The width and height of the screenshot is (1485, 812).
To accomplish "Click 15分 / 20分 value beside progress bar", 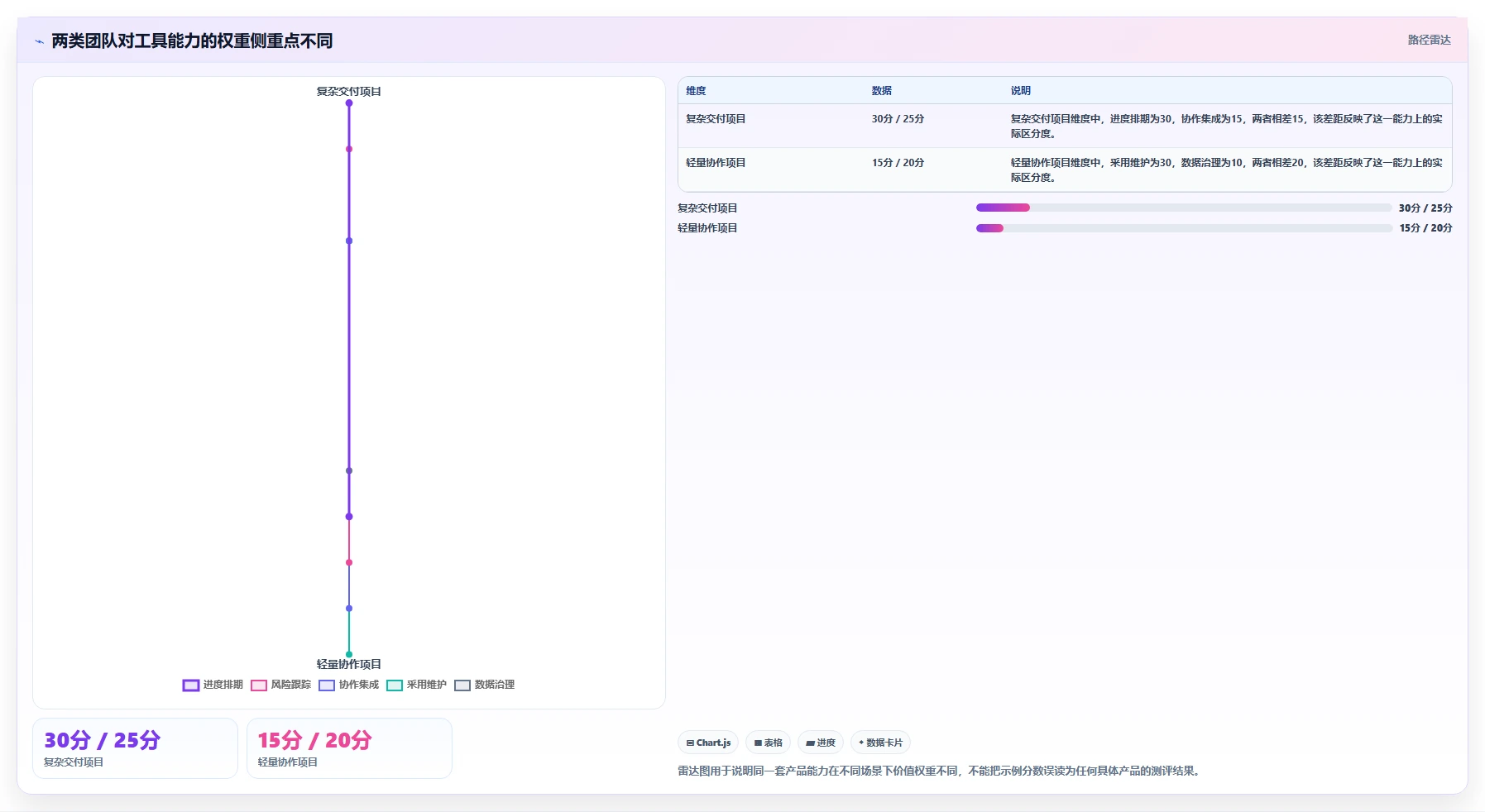I will (x=1425, y=228).
